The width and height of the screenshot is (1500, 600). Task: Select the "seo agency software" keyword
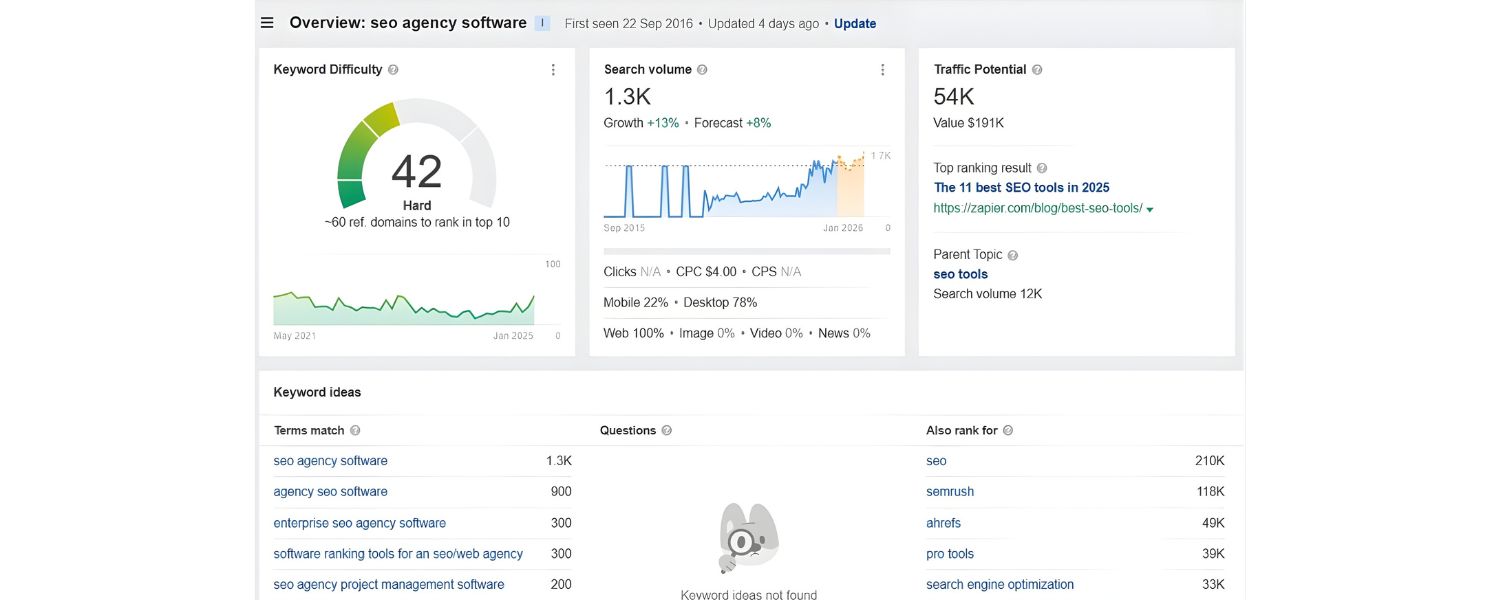[330, 460]
